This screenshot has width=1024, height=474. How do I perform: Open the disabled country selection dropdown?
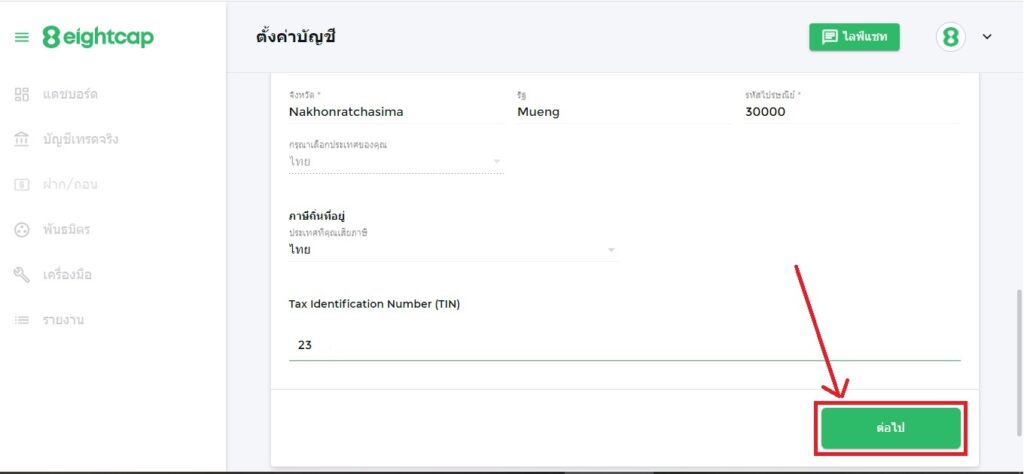click(x=396, y=161)
